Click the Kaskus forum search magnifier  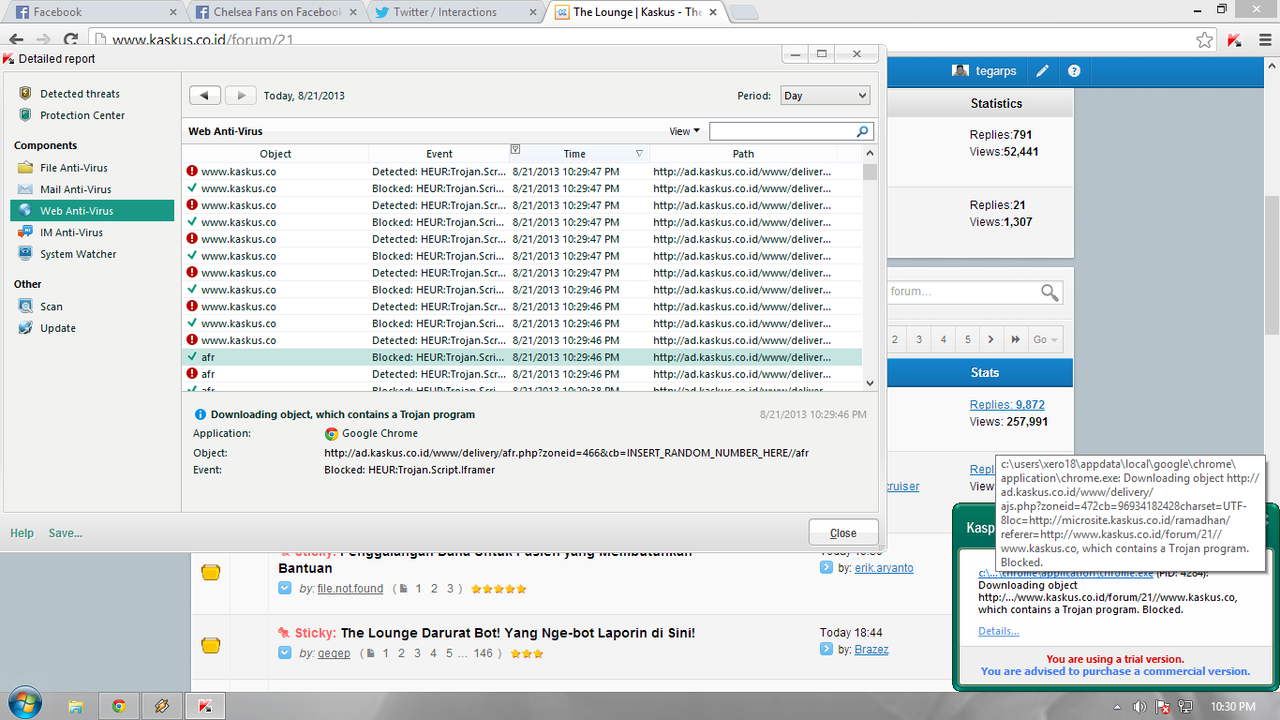(1049, 292)
